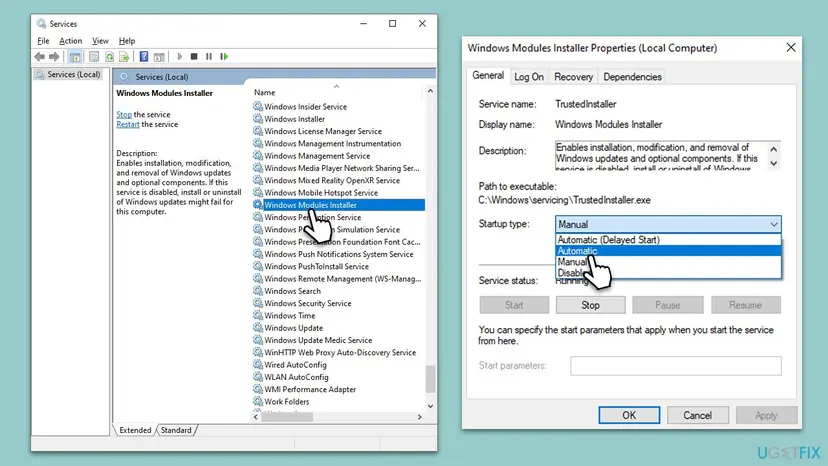Click gear icon beside Windows Update

(258, 328)
